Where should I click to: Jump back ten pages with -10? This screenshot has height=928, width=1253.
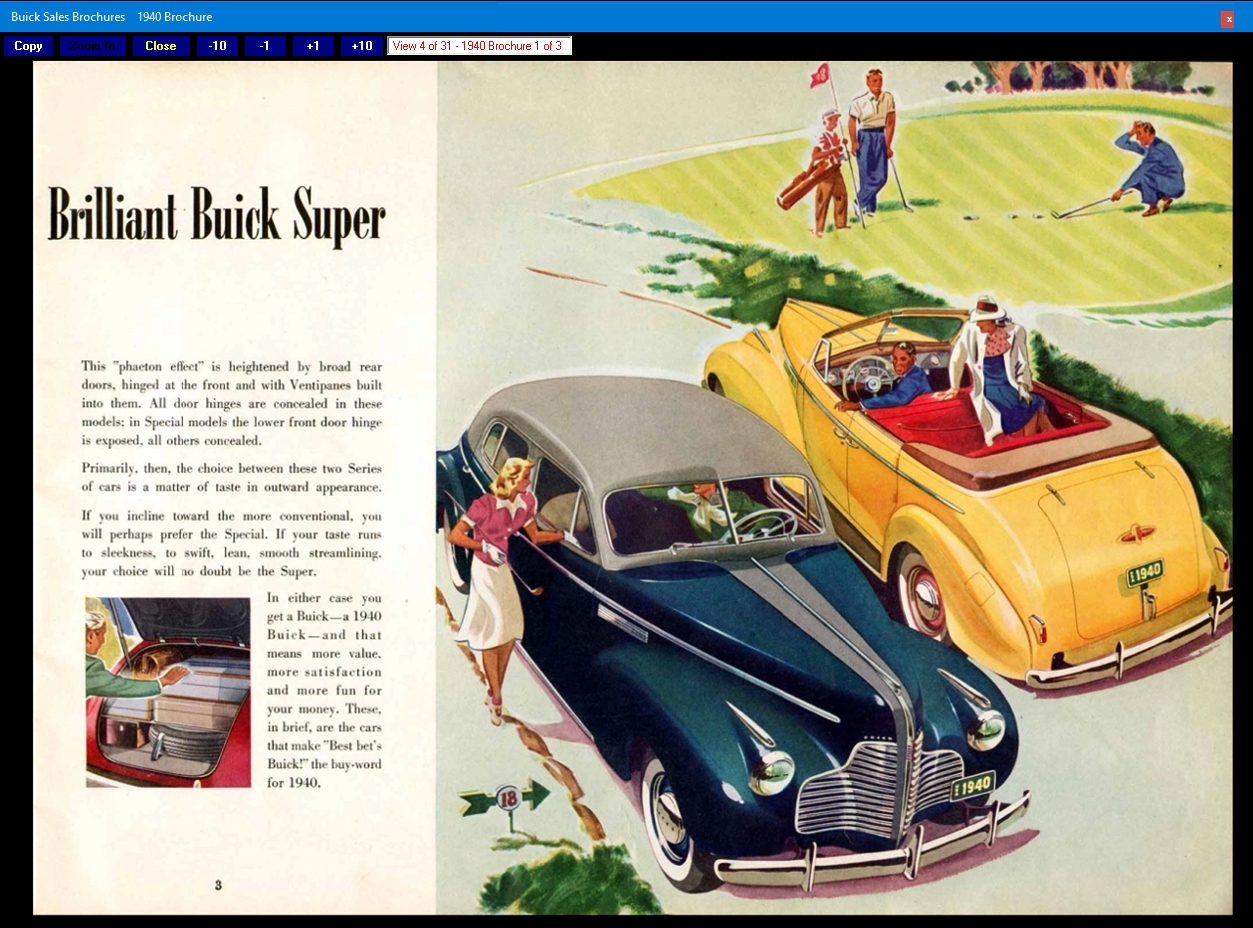click(x=217, y=46)
